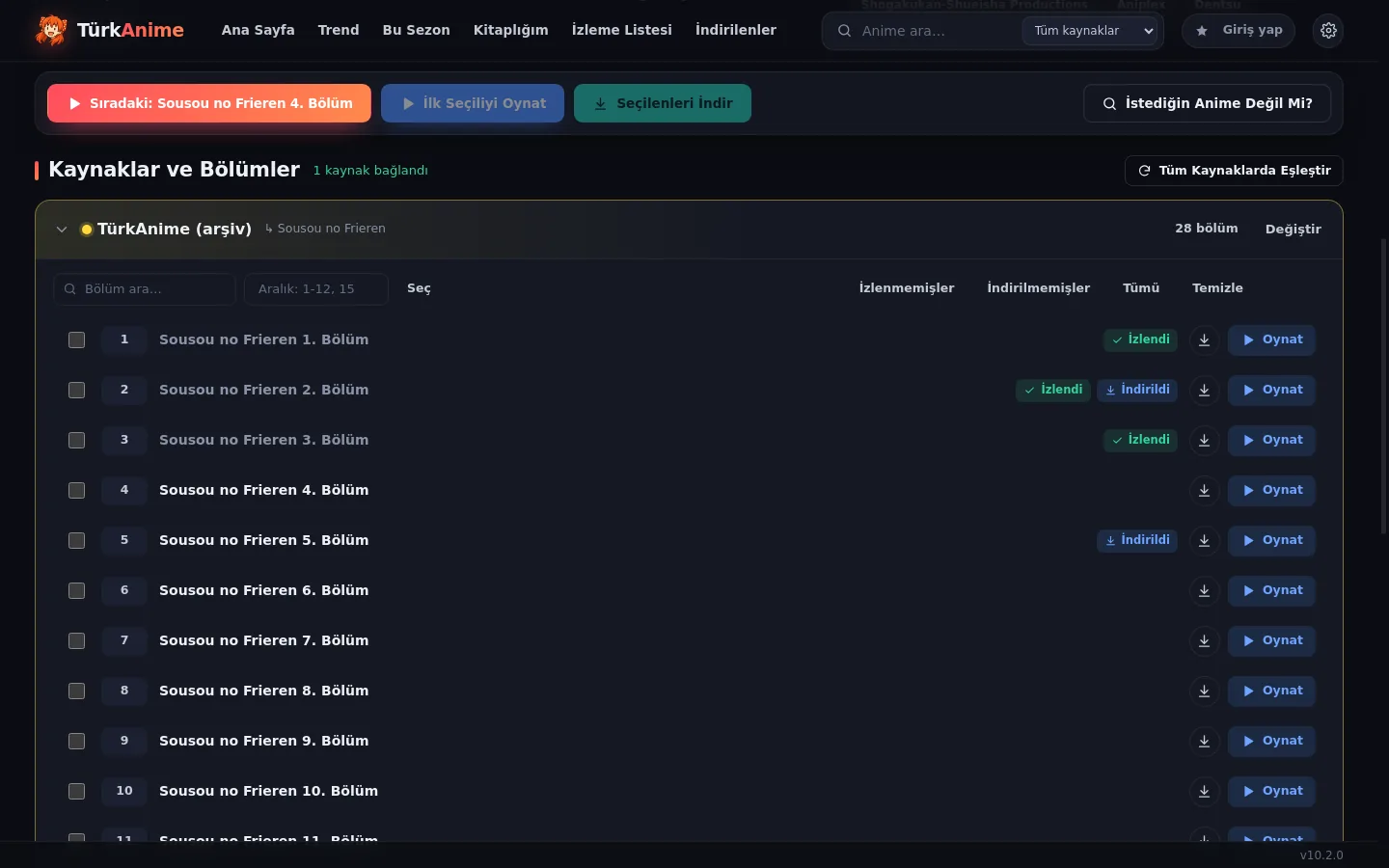Tick the checkbox for 1. Bölüm
Screen dimensions: 1389x868
[x=77, y=339]
